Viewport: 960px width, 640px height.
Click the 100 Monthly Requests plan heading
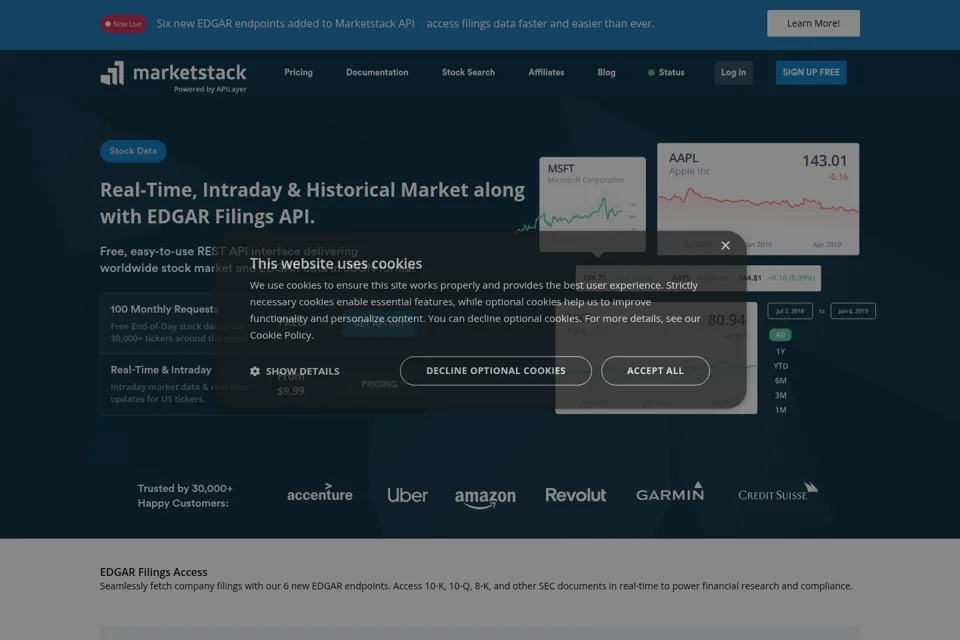point(164,309)
